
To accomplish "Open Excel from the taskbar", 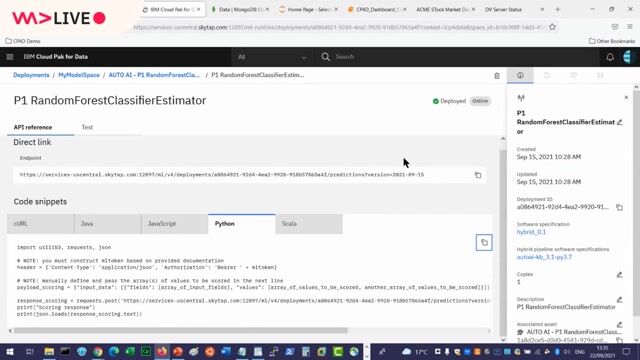I will (130, 351).
